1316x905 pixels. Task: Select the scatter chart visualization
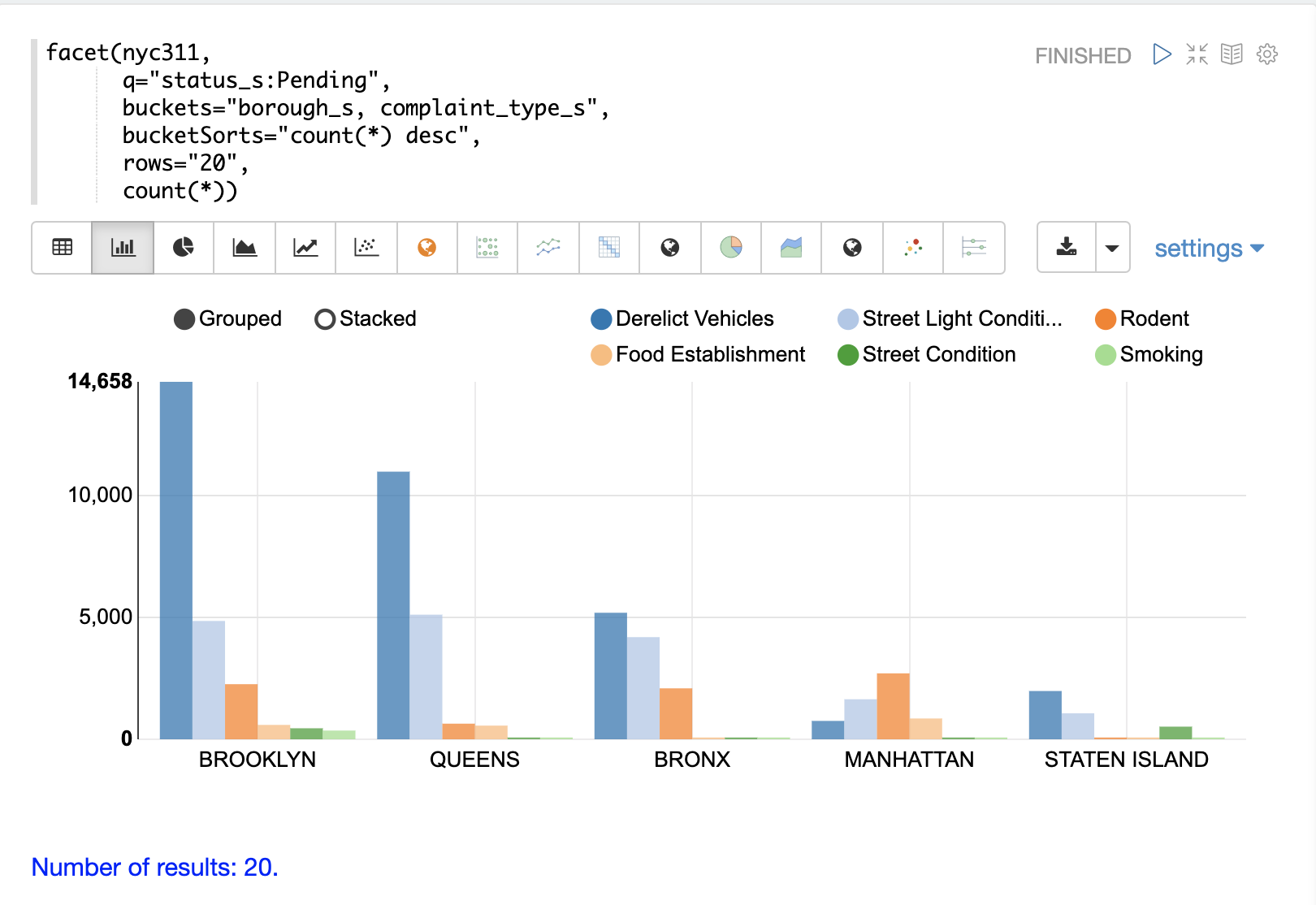coord(366,248)
